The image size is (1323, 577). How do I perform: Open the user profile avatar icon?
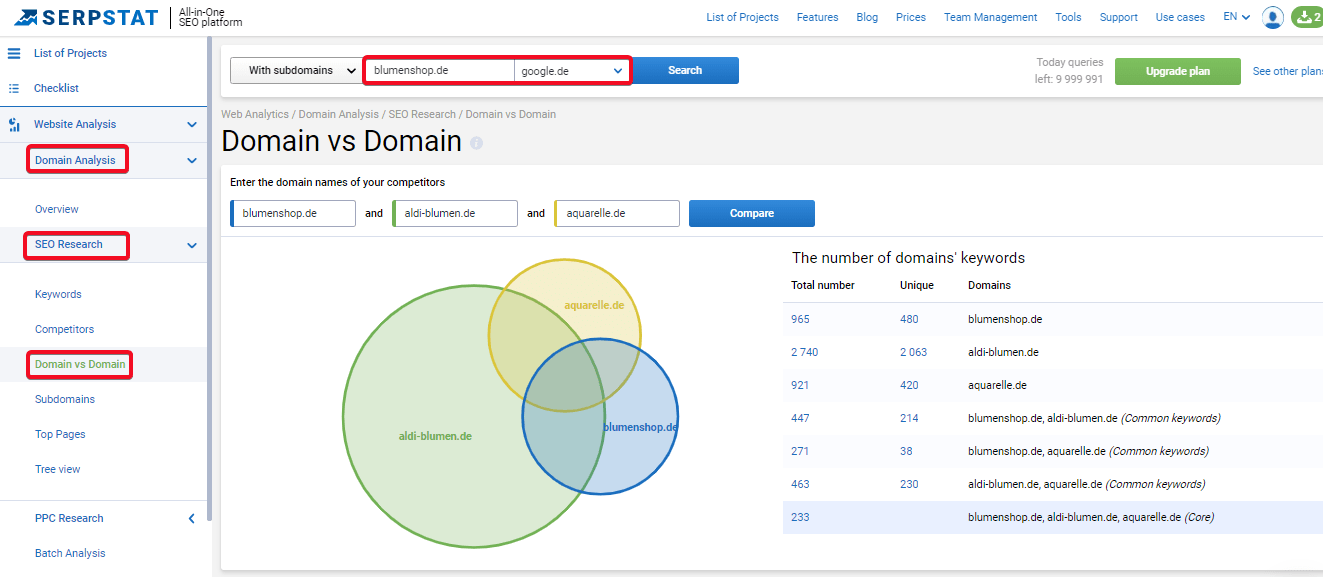click(x=1273, y=17)
